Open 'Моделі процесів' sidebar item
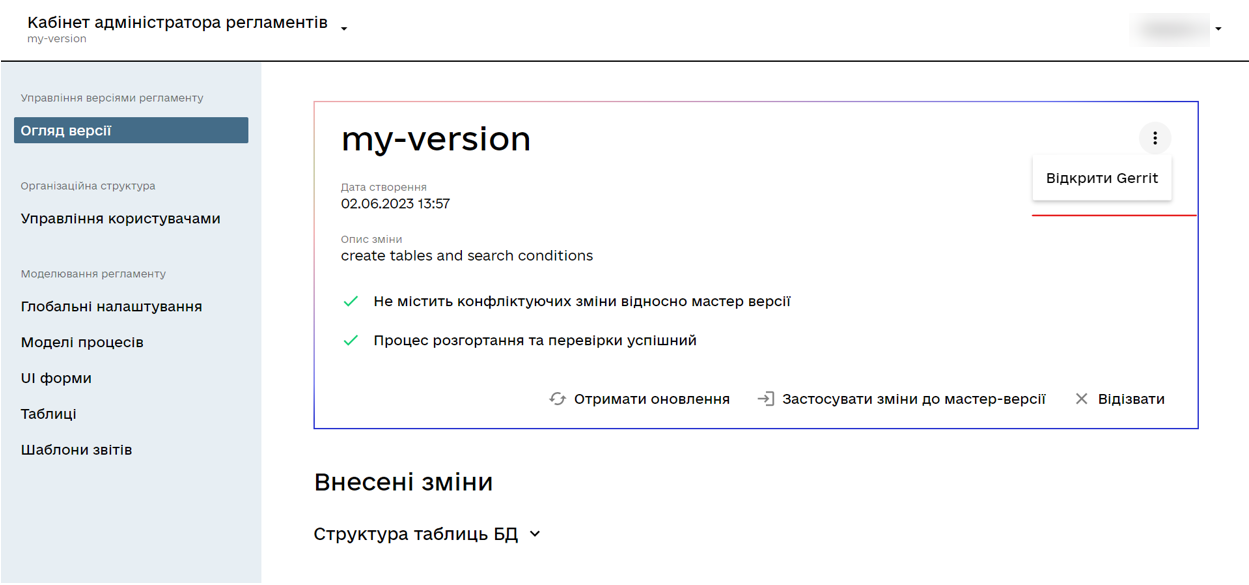 (82, 342)
